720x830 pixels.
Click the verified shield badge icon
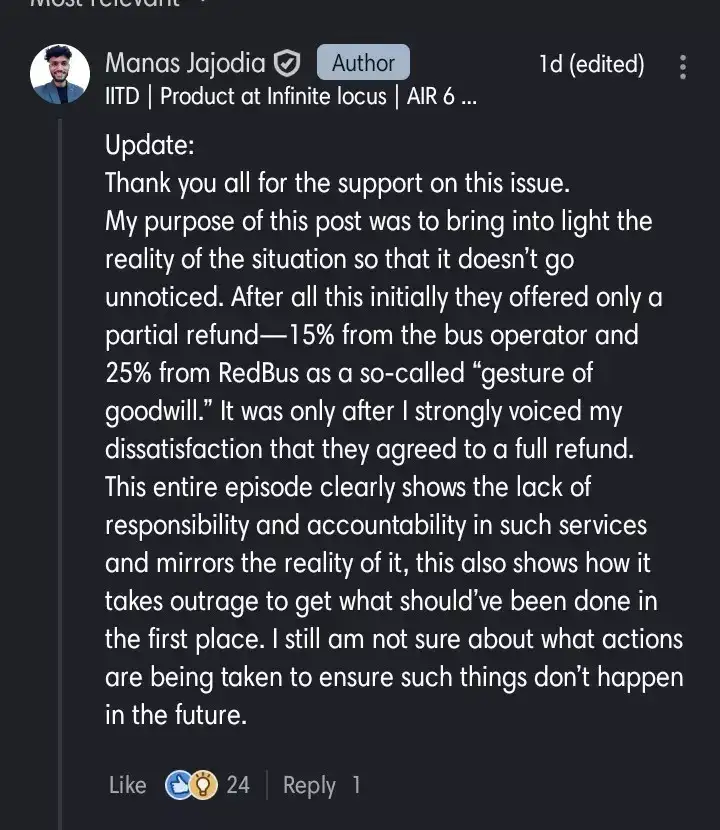(x=288, y=64)
